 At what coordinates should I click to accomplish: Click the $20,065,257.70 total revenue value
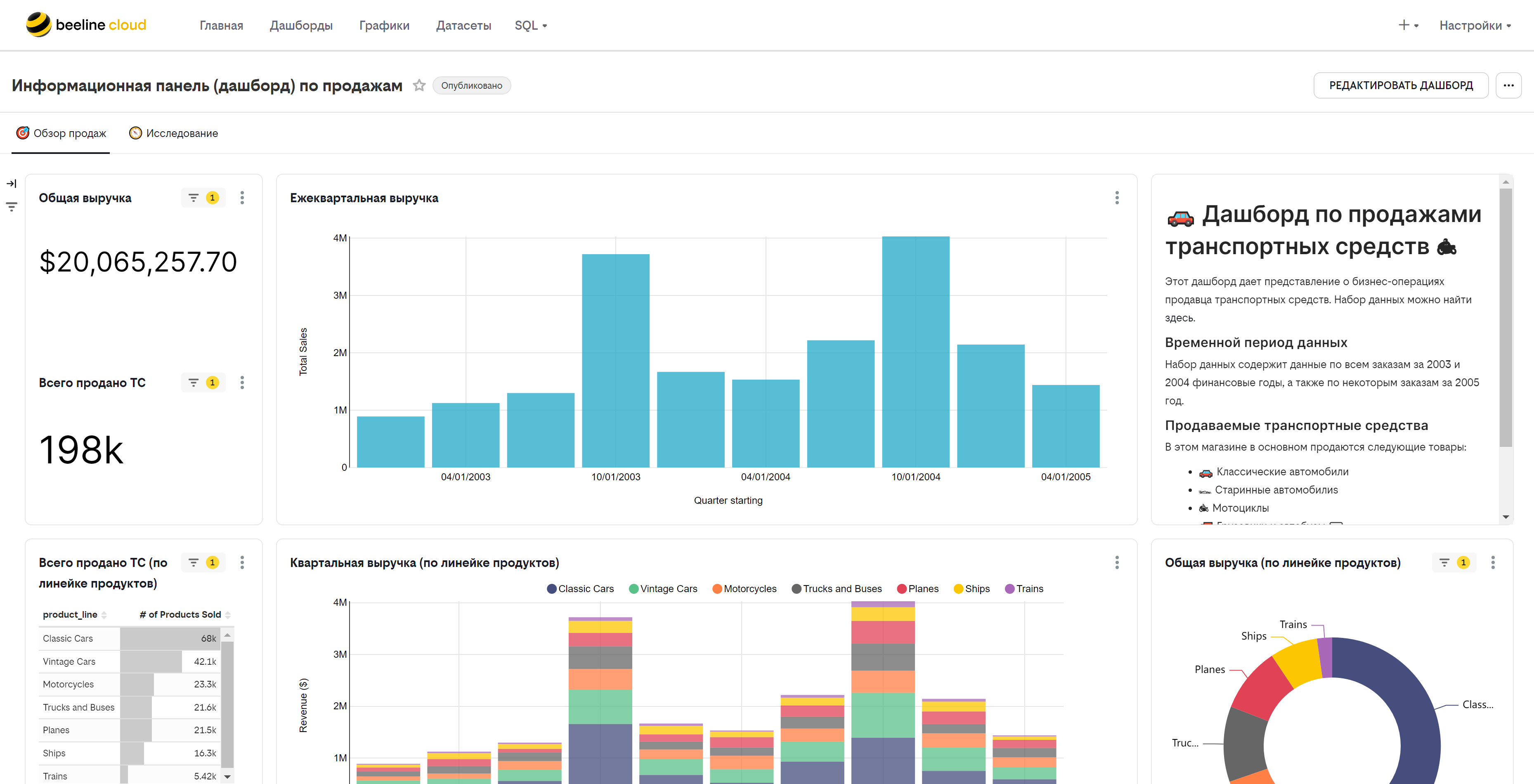click(138, 262)
